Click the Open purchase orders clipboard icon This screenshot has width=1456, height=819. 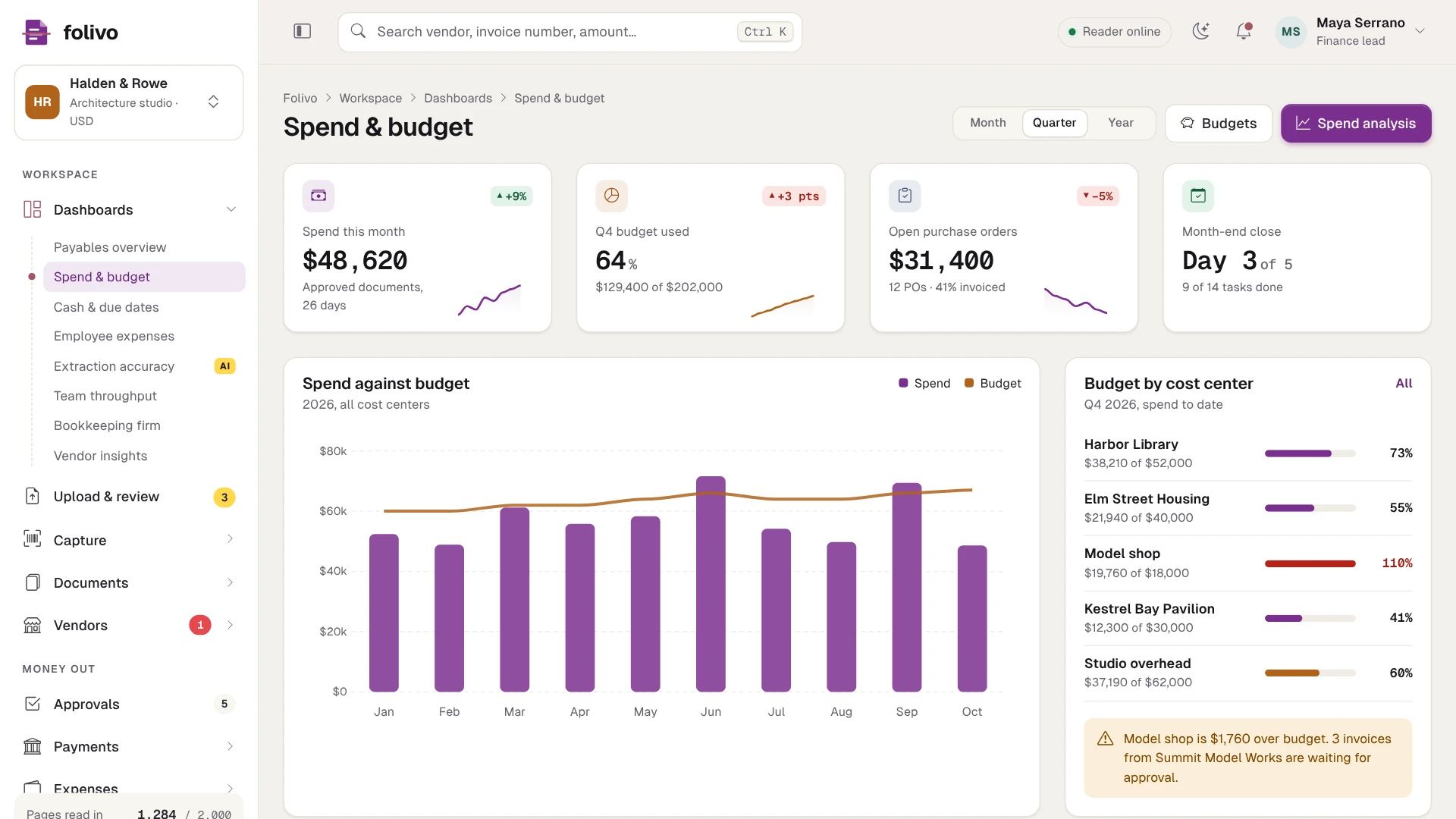point(905,196)
